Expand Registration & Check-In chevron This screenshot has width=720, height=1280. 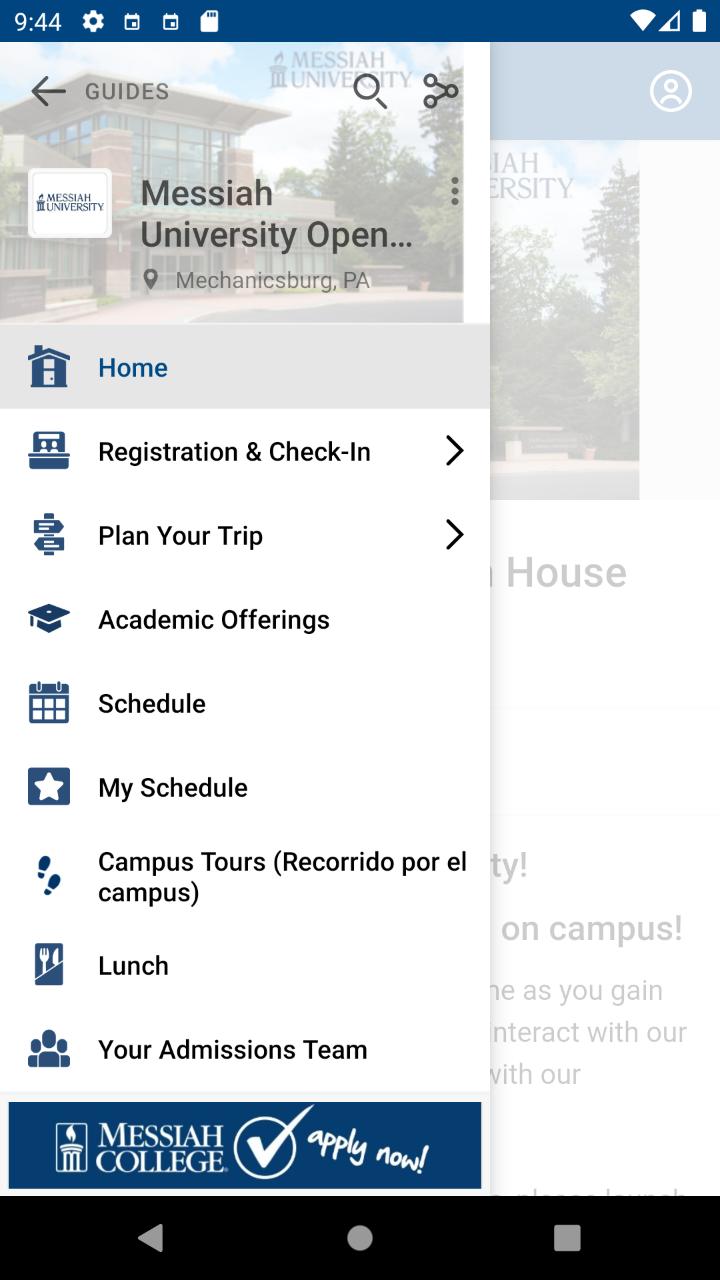pyautogui.click(x=455, y=451)
